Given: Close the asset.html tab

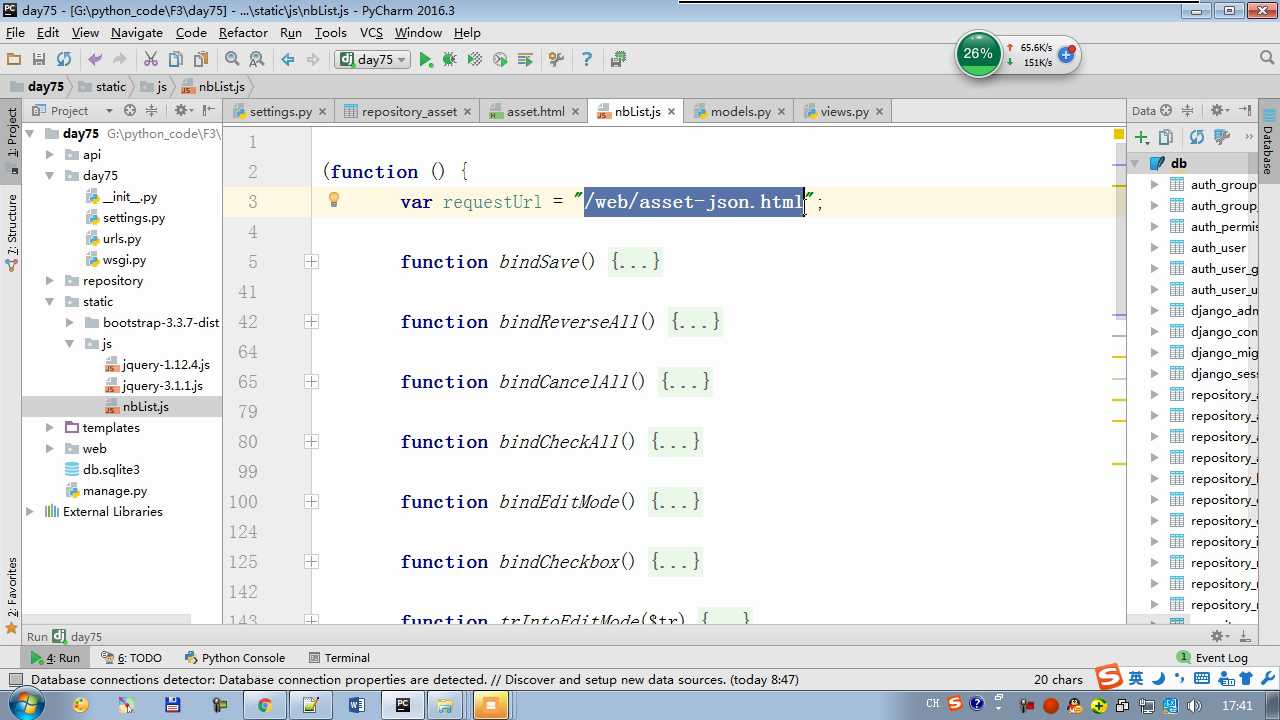Looking at the screenshot, I should point(575,112).
